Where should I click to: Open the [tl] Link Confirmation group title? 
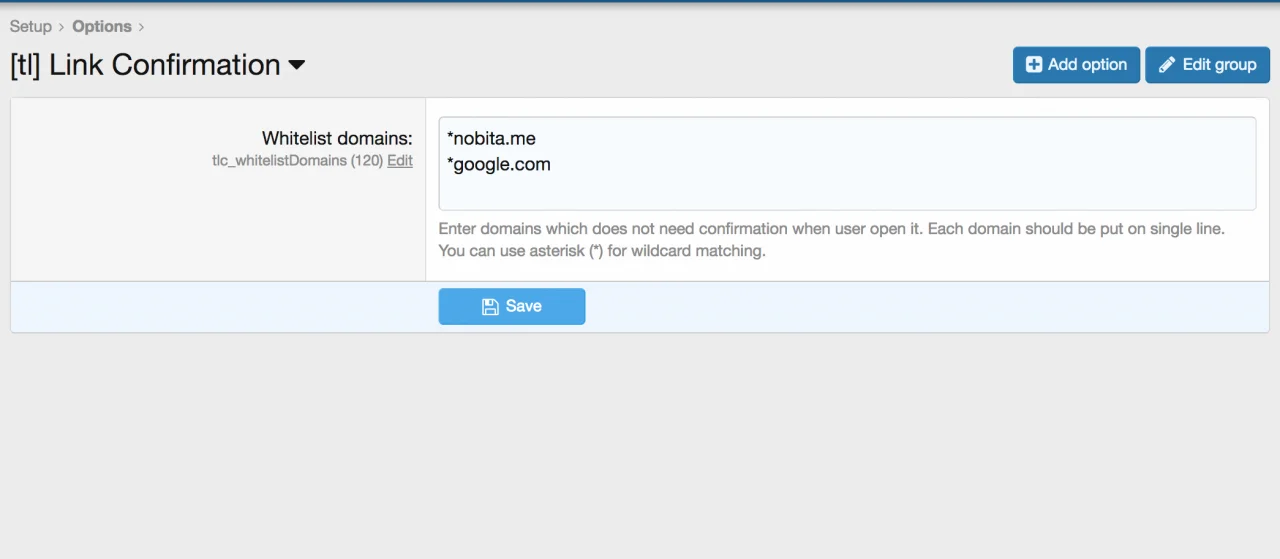pyautogui.click(x=145, y=65)
